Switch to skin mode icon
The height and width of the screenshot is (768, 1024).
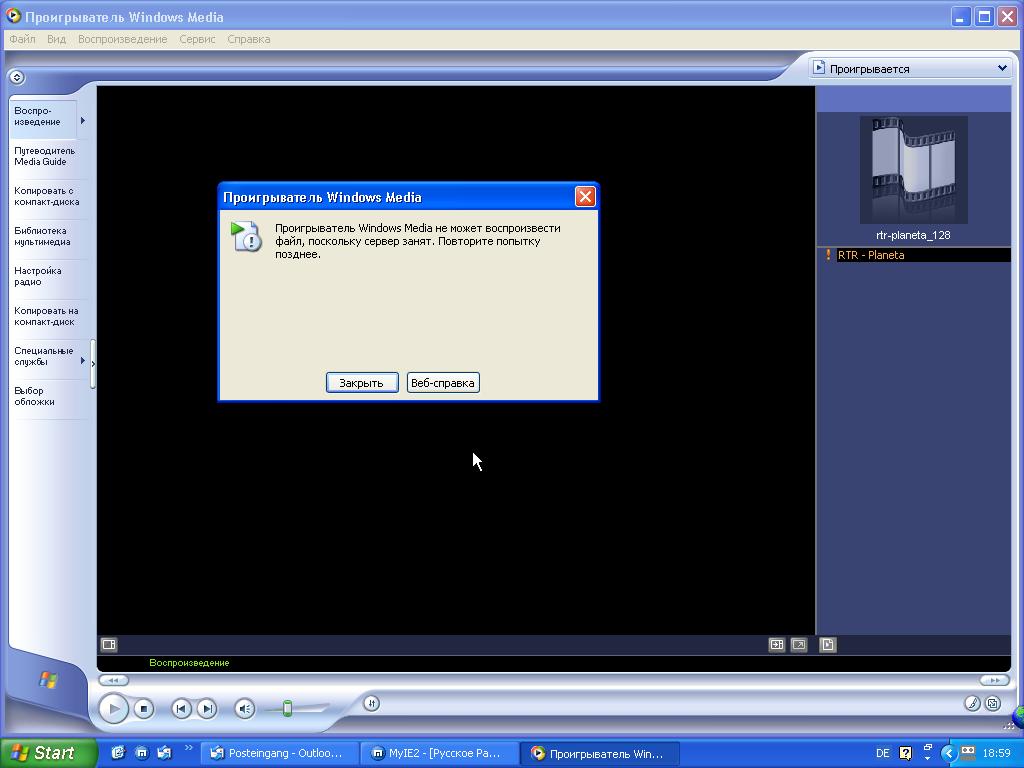[993, 703]
